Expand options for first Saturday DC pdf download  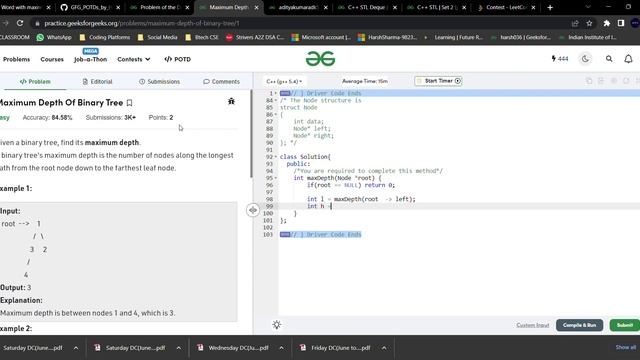[x=76, y=348]
